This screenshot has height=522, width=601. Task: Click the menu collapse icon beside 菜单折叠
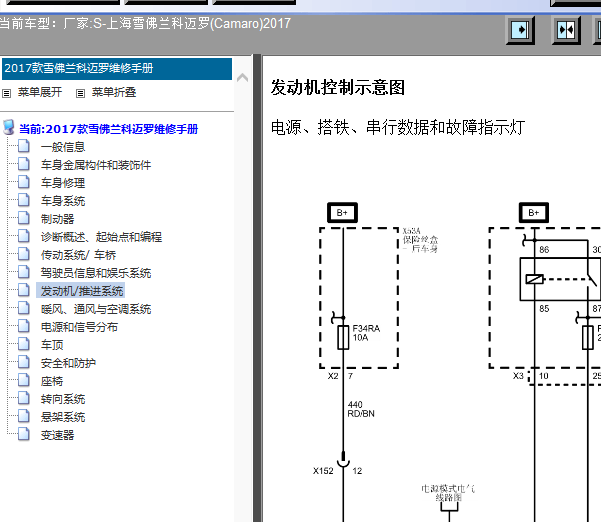tap(80, 93)
